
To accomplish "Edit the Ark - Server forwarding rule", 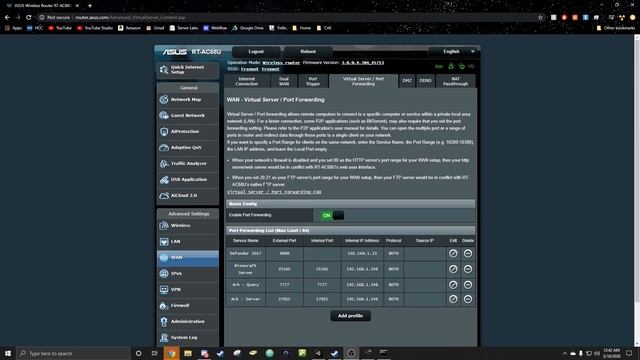I will click(x=453, y=299).
